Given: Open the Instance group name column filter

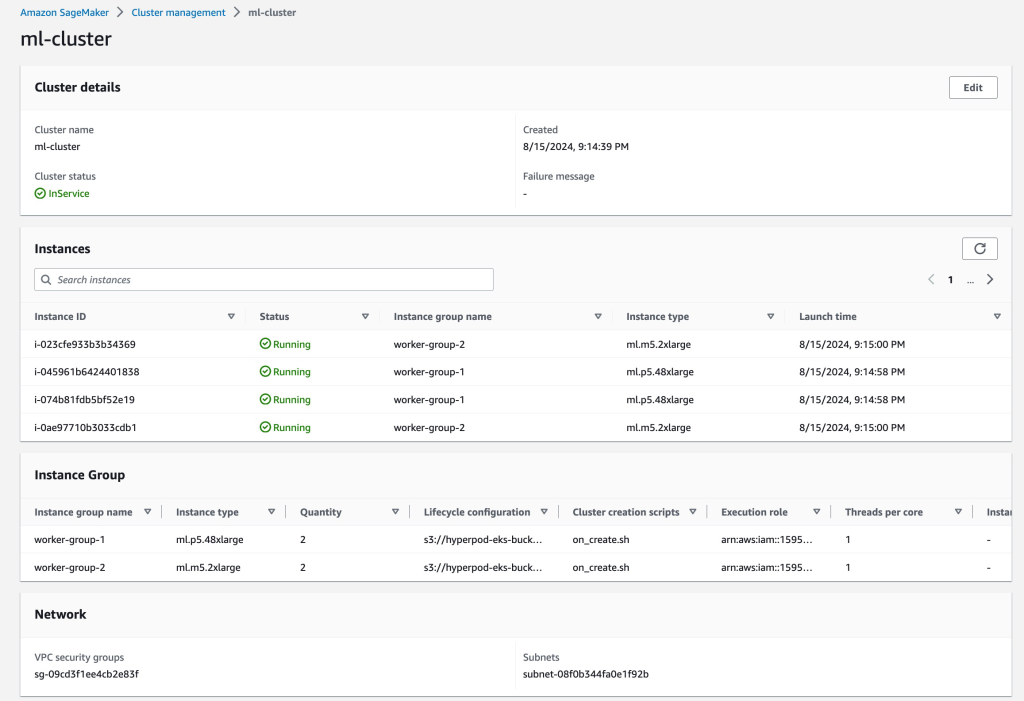Looking at the screenshot, I should click(598, 316).
